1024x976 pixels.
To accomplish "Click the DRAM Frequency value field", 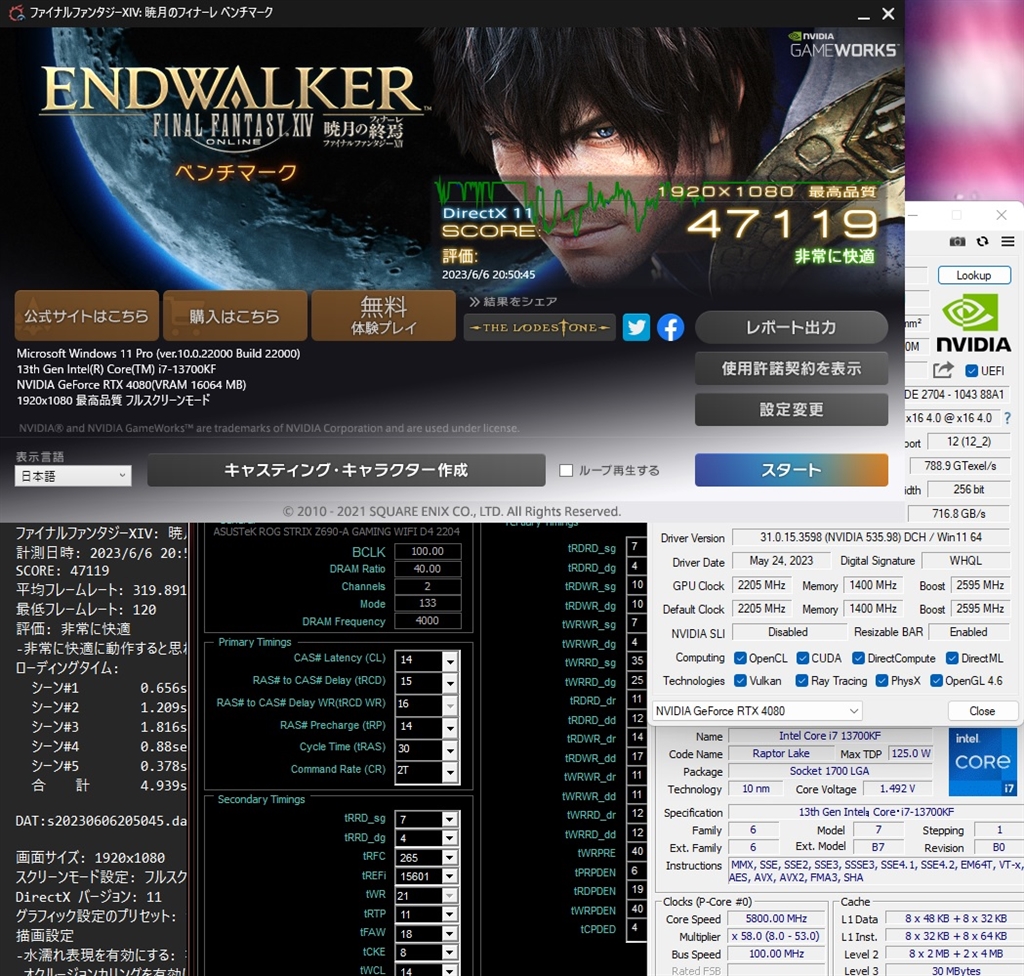I will point(427,621).
